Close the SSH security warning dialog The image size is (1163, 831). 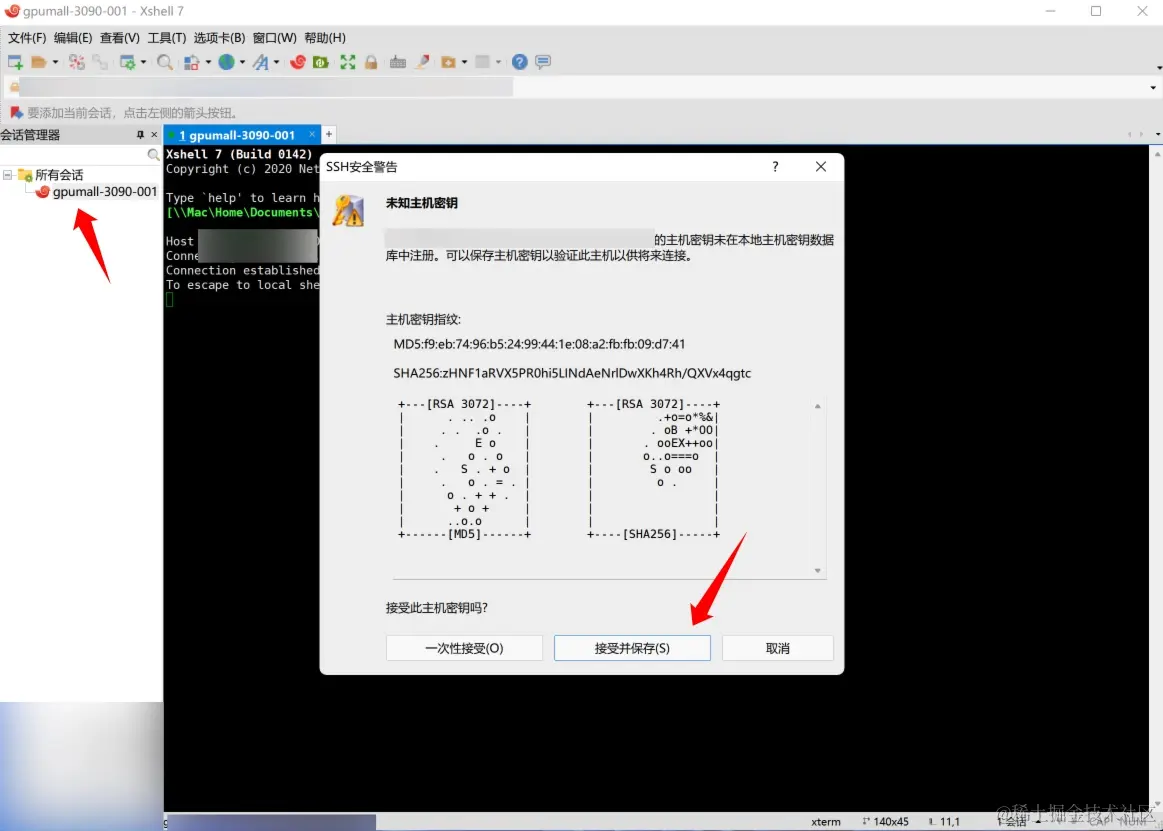[x=821, y=166]
